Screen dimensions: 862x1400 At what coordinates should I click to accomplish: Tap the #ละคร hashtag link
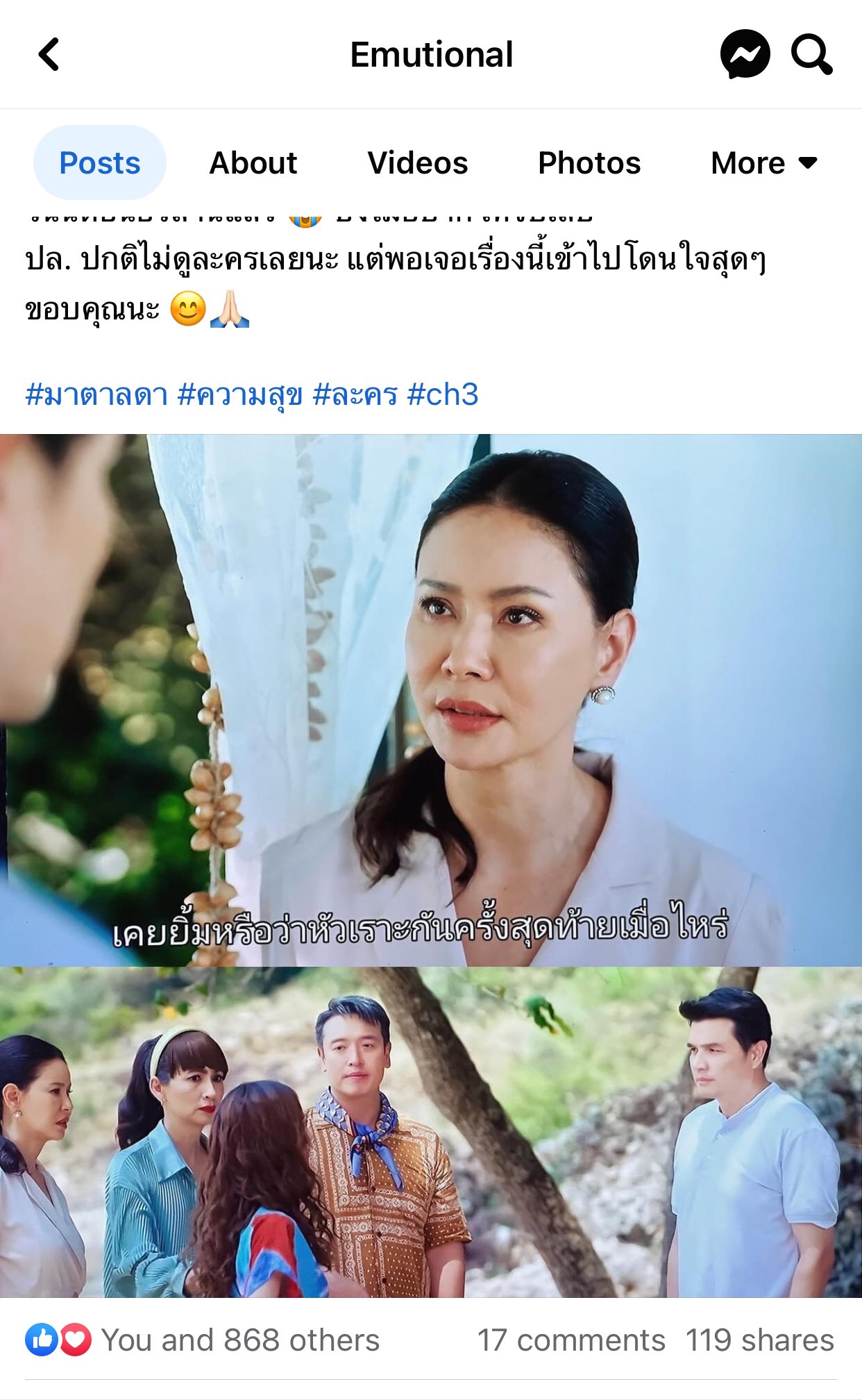355,394
